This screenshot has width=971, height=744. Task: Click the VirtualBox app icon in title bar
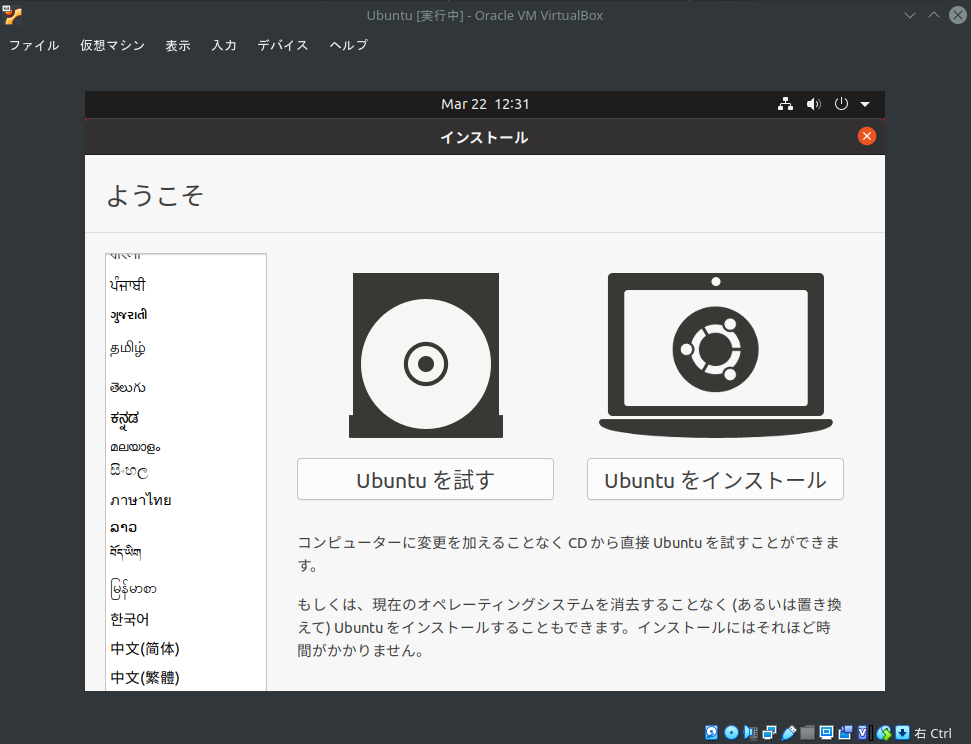[12, 15]
